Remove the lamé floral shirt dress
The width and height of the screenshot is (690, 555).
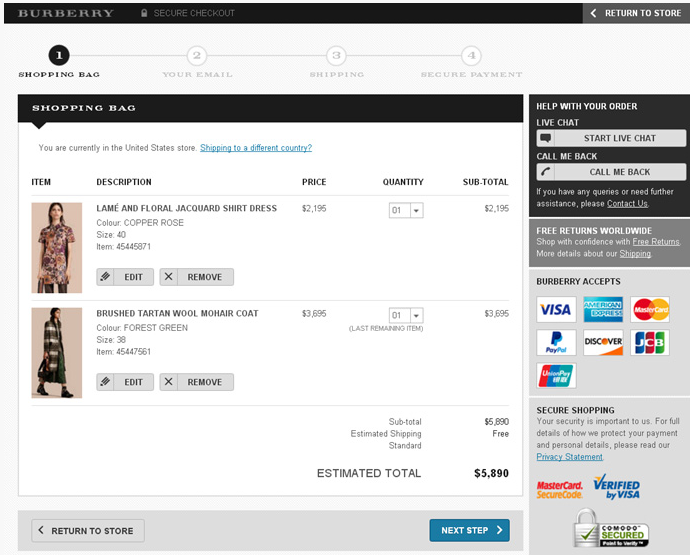coord(197,277)
